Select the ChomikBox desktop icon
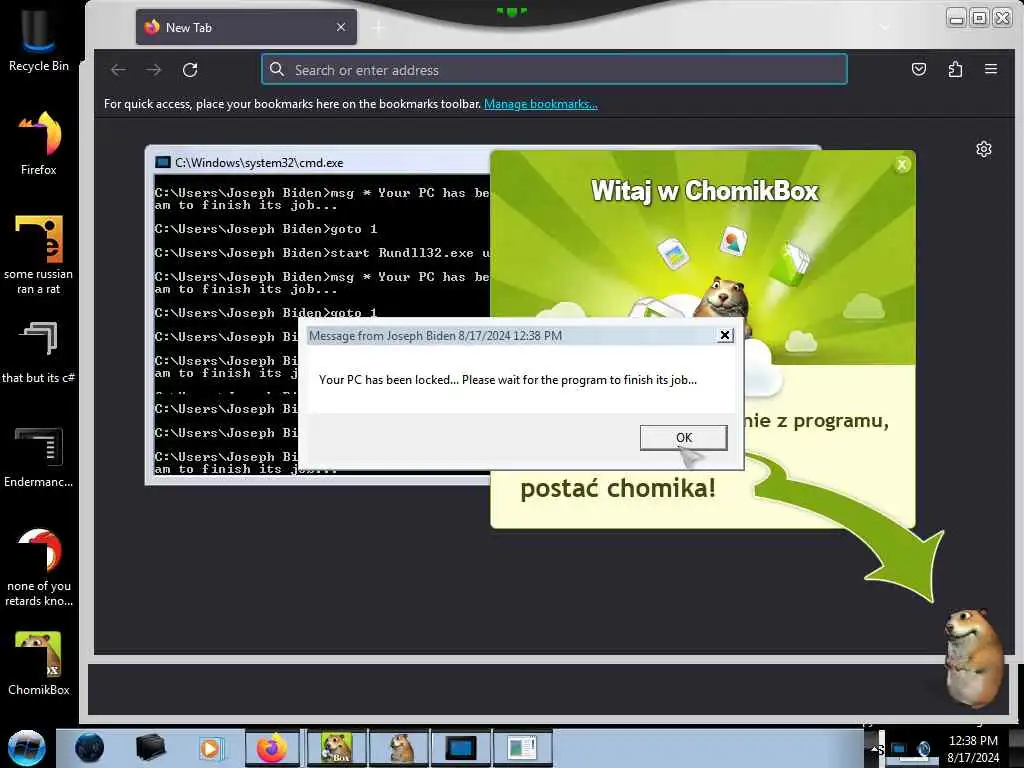Viewport: 1024px width, 768px height. (39, 664)
